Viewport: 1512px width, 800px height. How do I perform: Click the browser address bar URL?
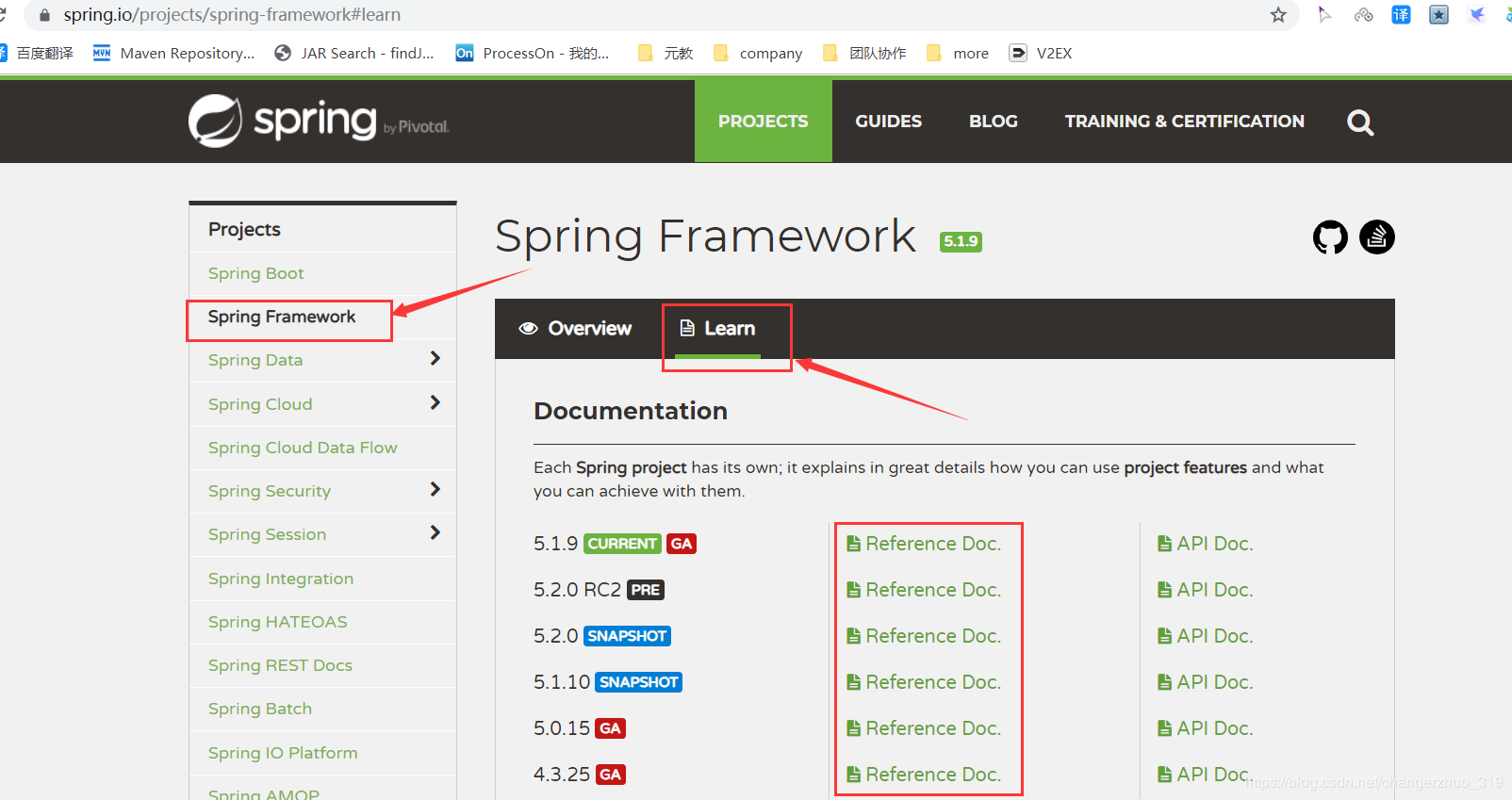click(232, 15)
